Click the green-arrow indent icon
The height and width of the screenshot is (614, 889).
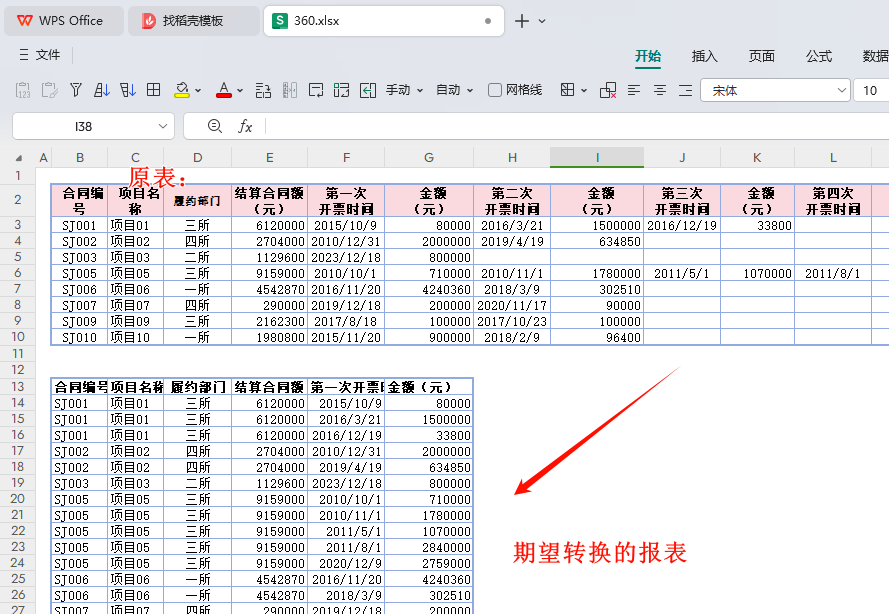tap(368, 90)
